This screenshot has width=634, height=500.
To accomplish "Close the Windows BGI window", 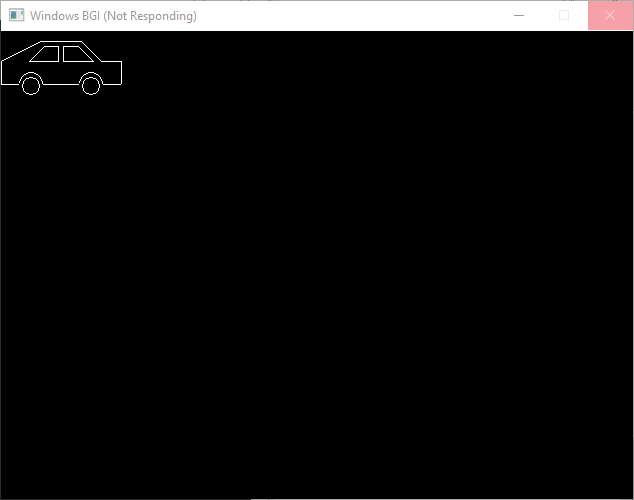I will click(610, 15).
